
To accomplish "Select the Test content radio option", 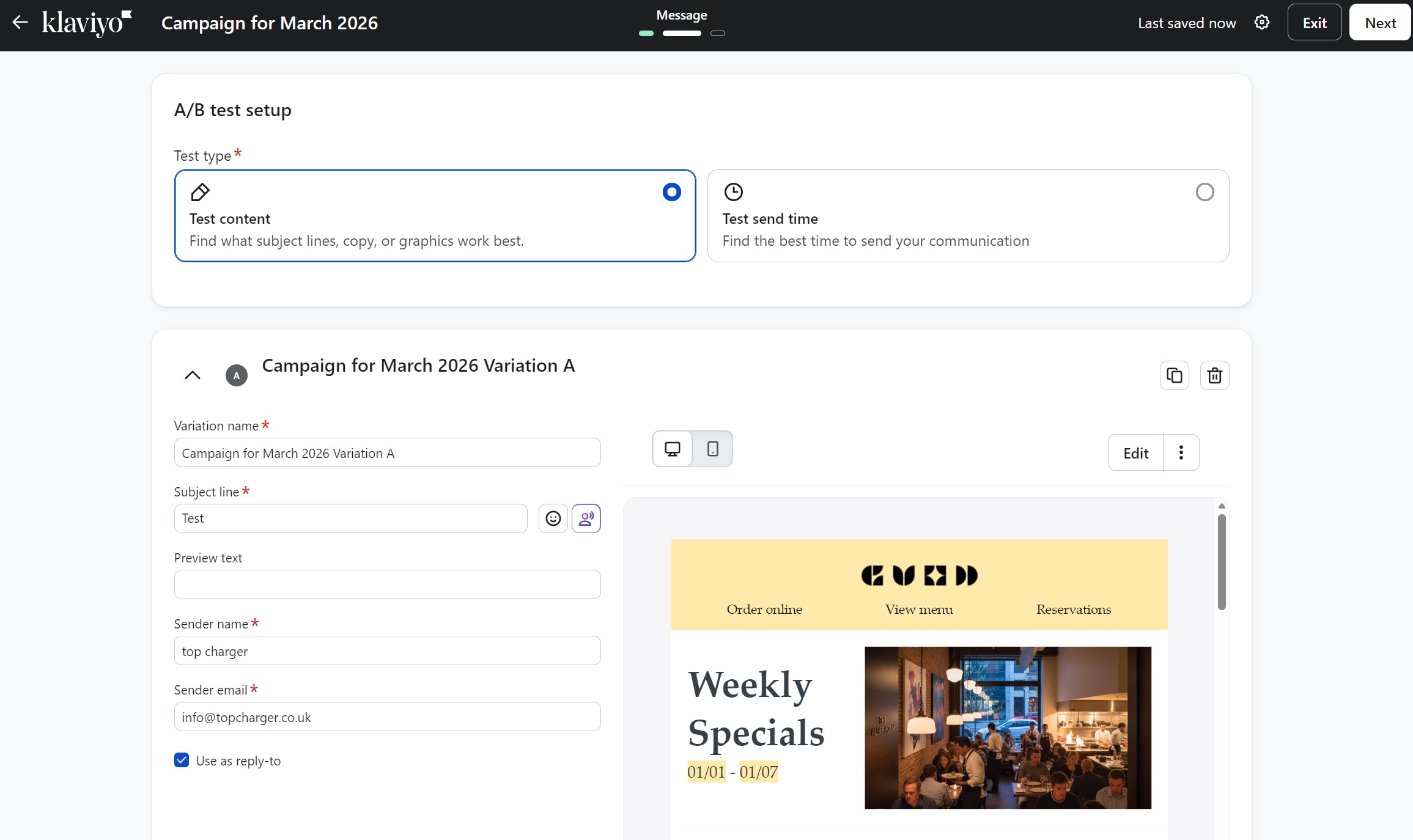I will 671,192.
